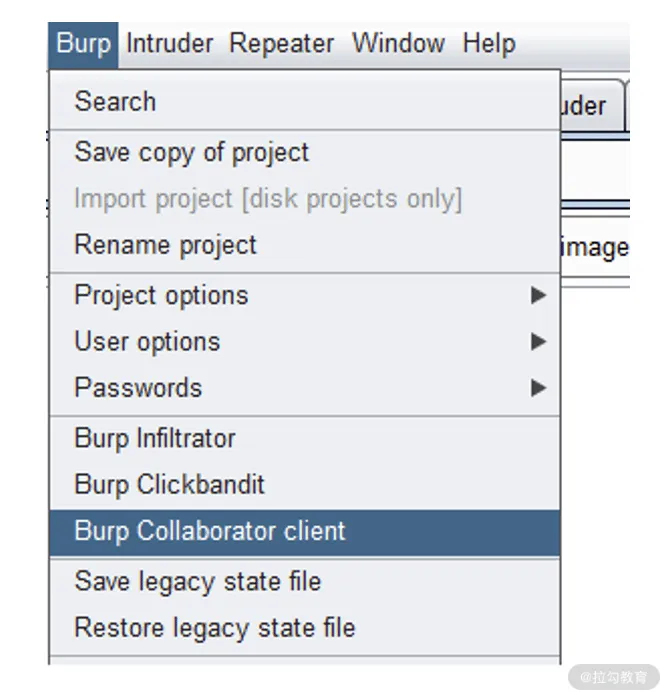Choose Restore legacy state file
Screen dimensions: 670x698
[305, 628]
